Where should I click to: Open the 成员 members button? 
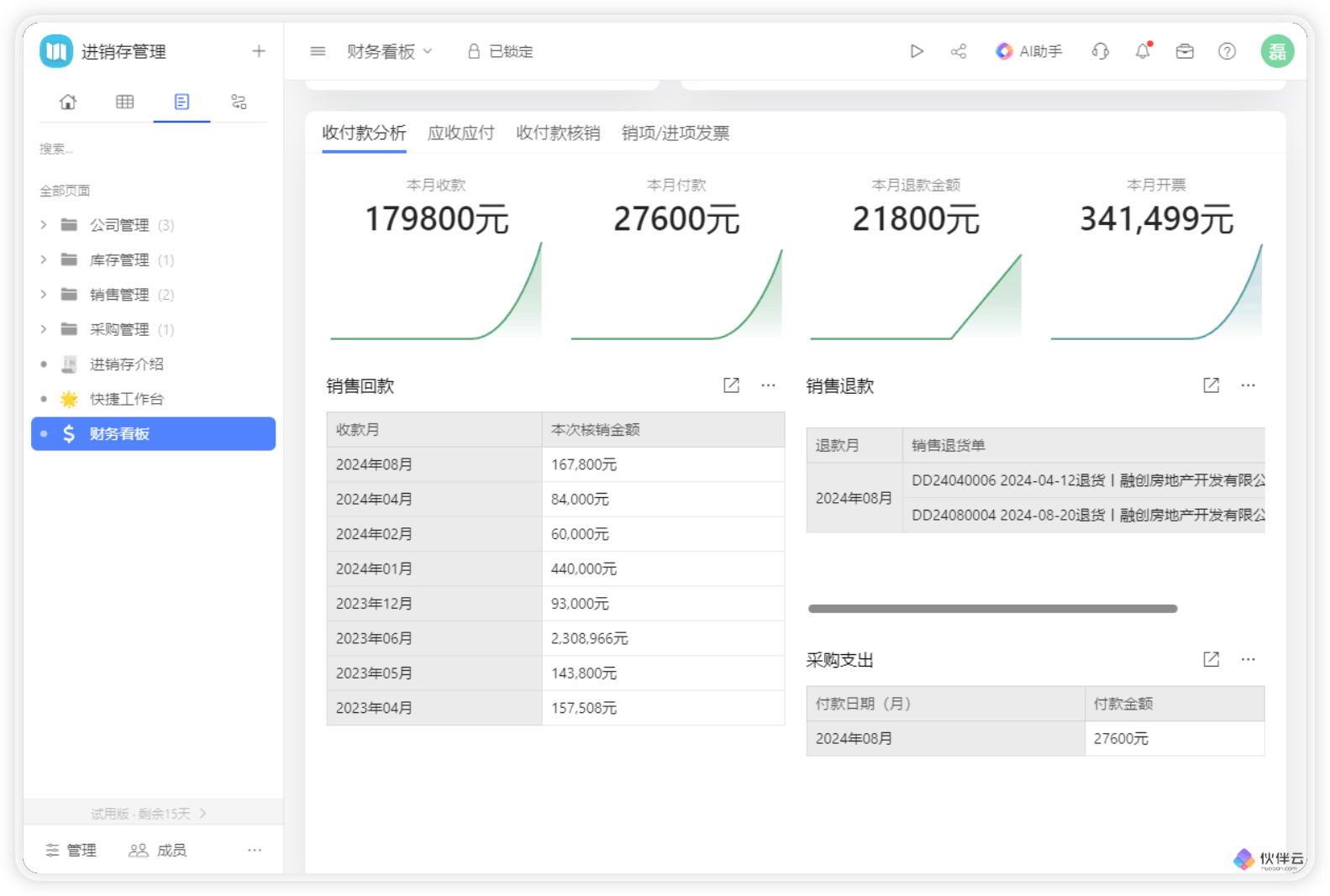157,850
